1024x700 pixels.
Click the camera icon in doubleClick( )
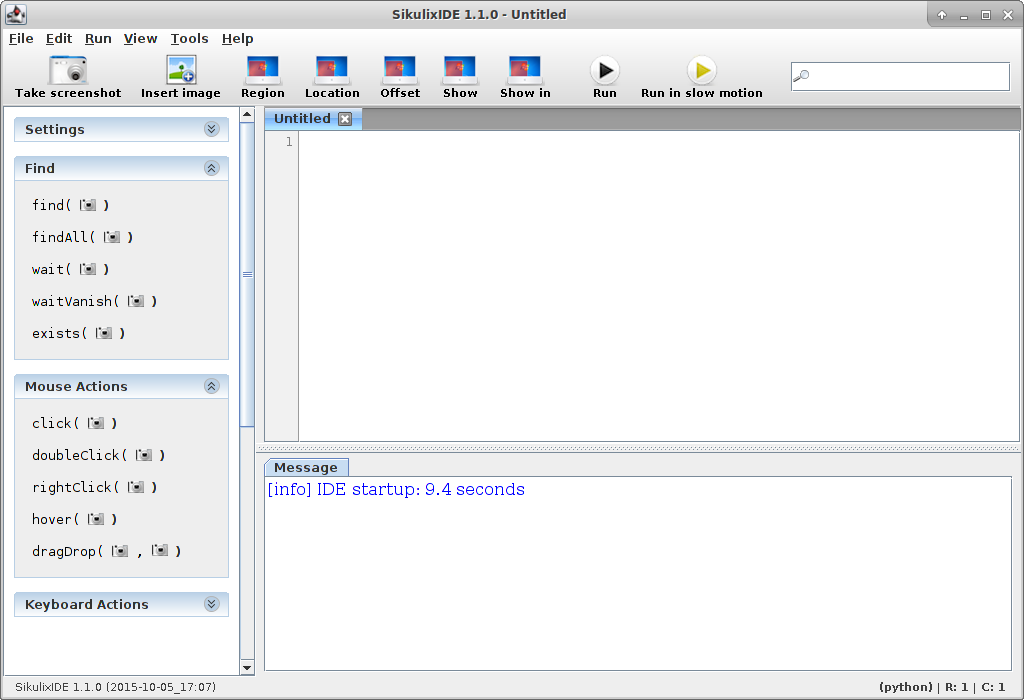click(x=144, y=455)
